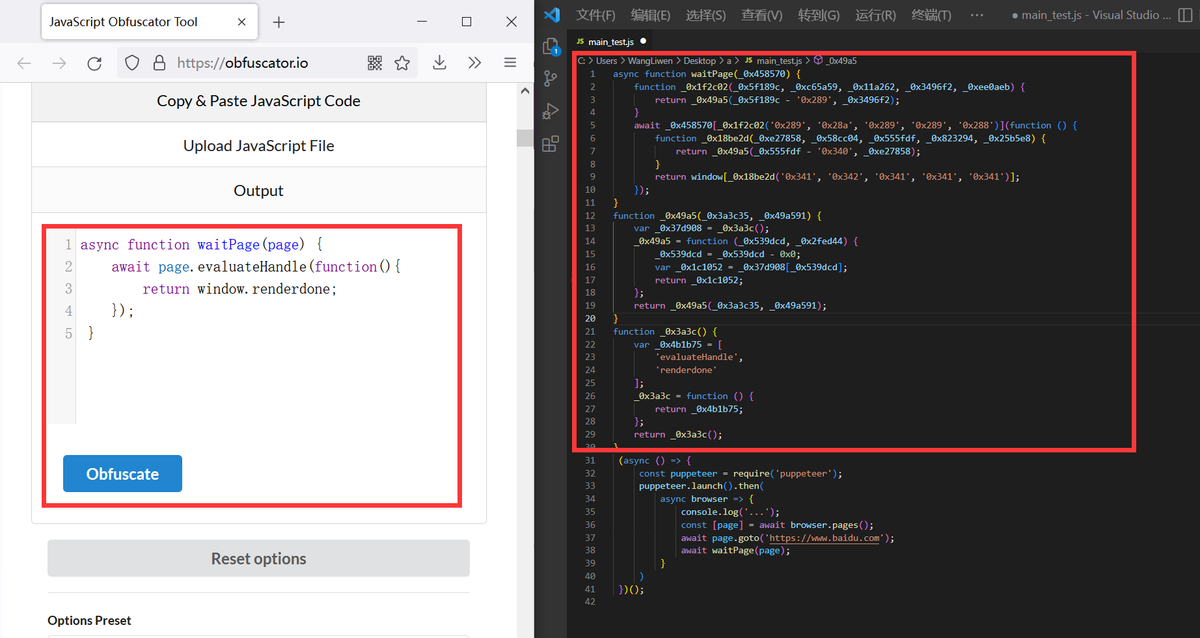Expand the toolbar overflow chevron
1200x638 pixels.
(474, 62)
